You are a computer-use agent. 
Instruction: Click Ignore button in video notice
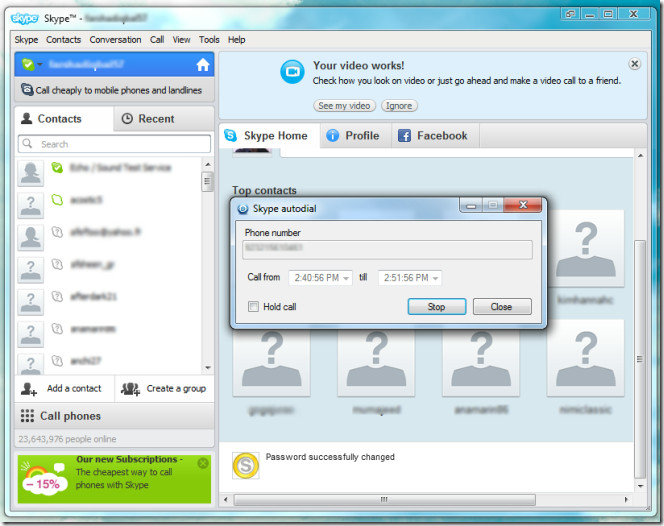(x=399, y=105)
